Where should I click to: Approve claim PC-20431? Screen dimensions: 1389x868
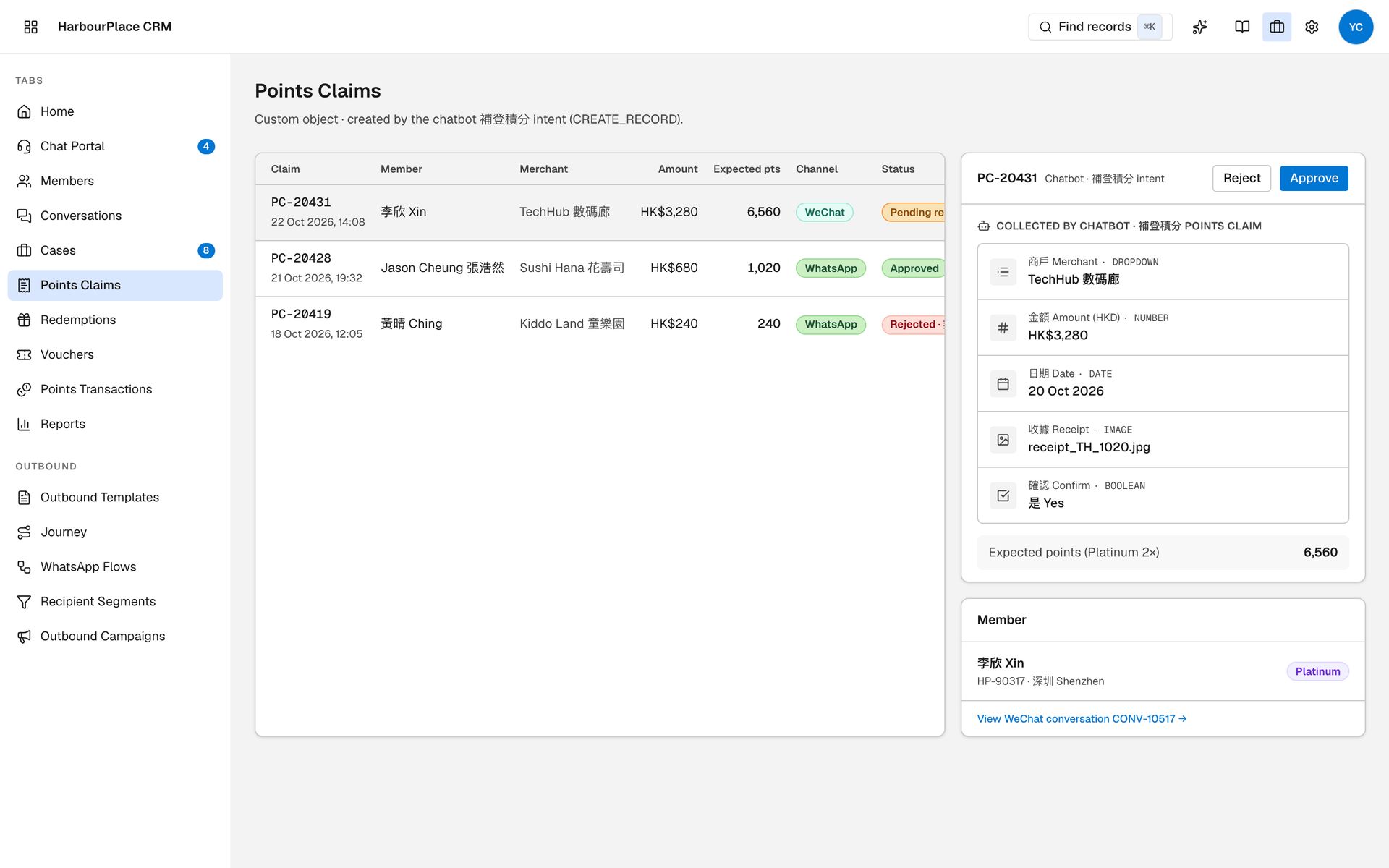click(1313, 178)
